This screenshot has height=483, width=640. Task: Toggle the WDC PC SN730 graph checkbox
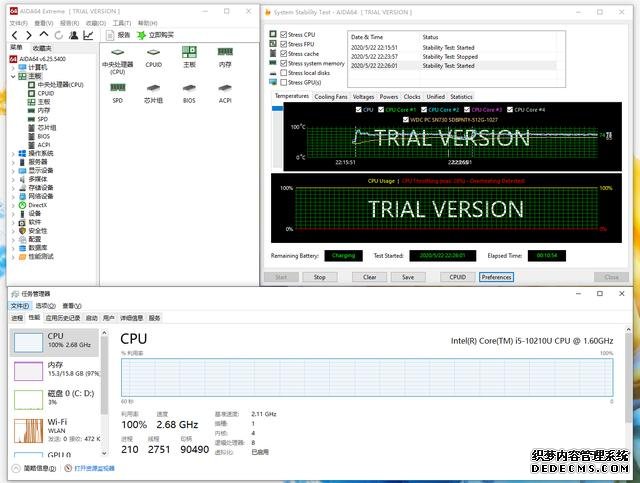point(405,120)
